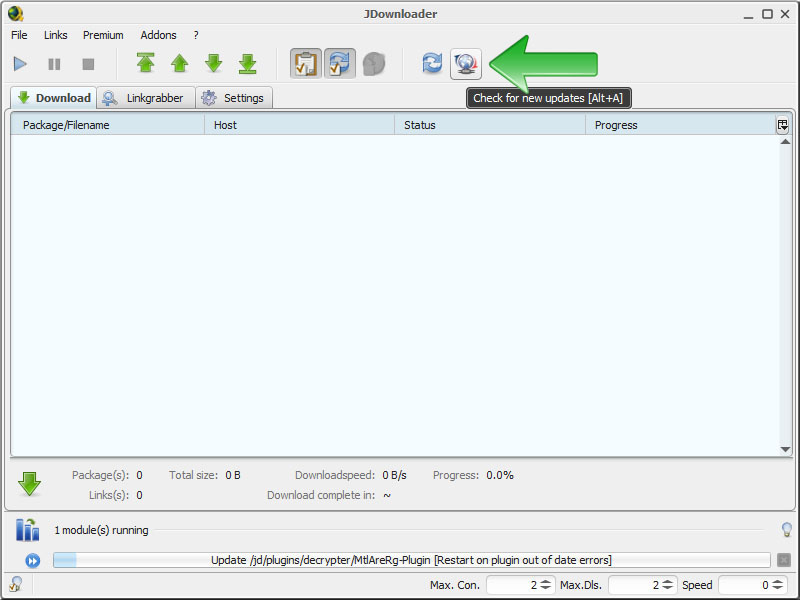Click the status bar icon at bottom-left
Viewport: 800px width, 600px height.
tap(16, 584)
